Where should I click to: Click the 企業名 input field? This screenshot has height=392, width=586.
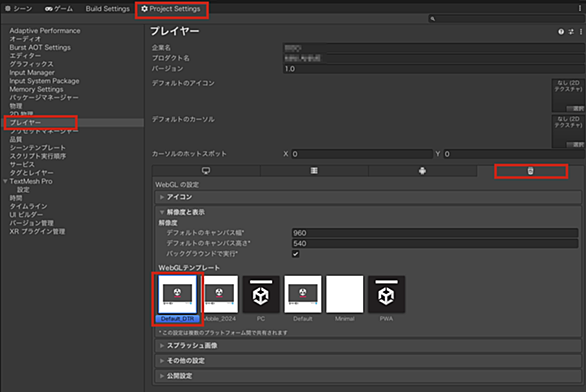434,48
